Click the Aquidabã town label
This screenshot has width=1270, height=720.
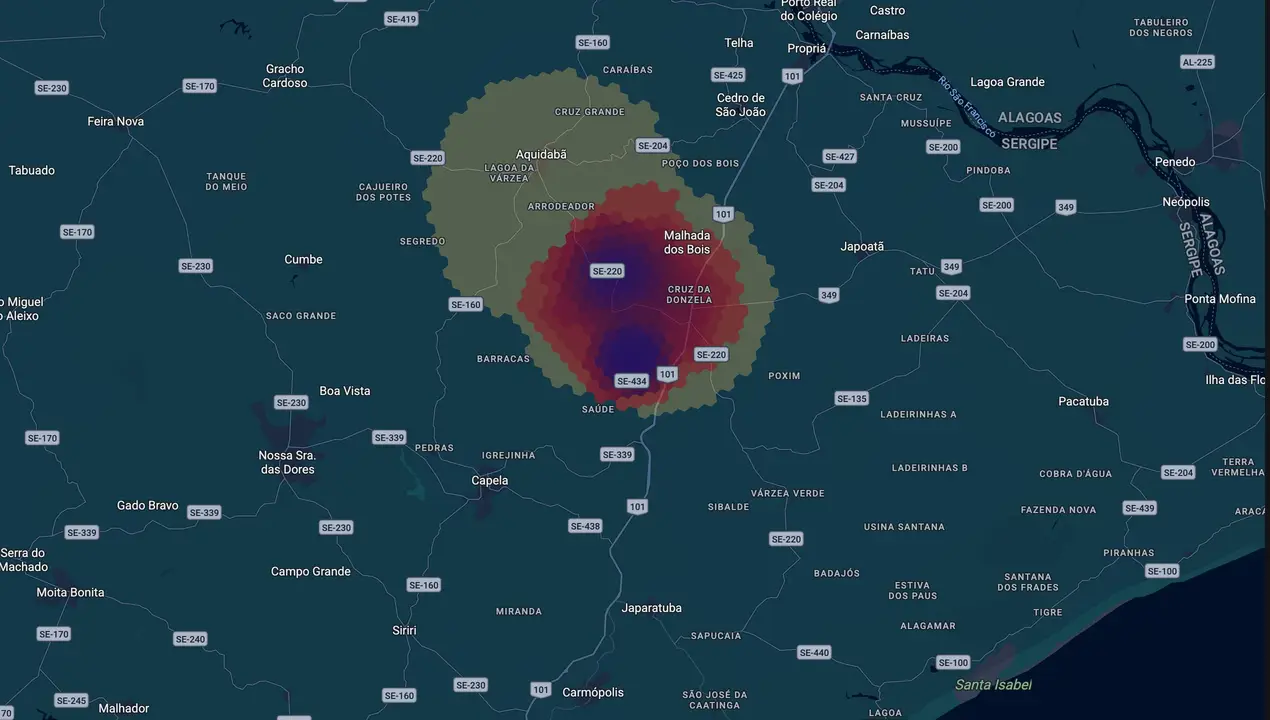[x=541, y=154]
